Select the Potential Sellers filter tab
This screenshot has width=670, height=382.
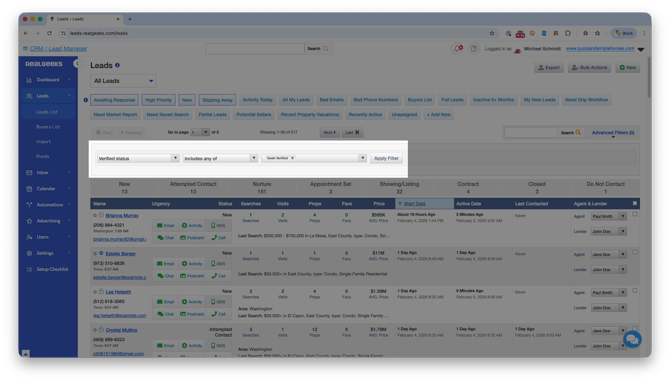click(254, 115)
